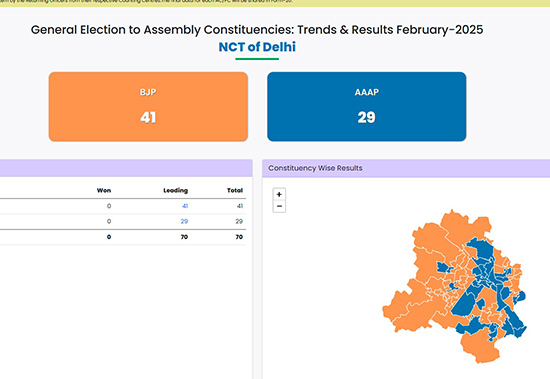Select the southernmost orange constituency on map
The height and width of the screenshot is (379, 550).
(x=480, y=347)
